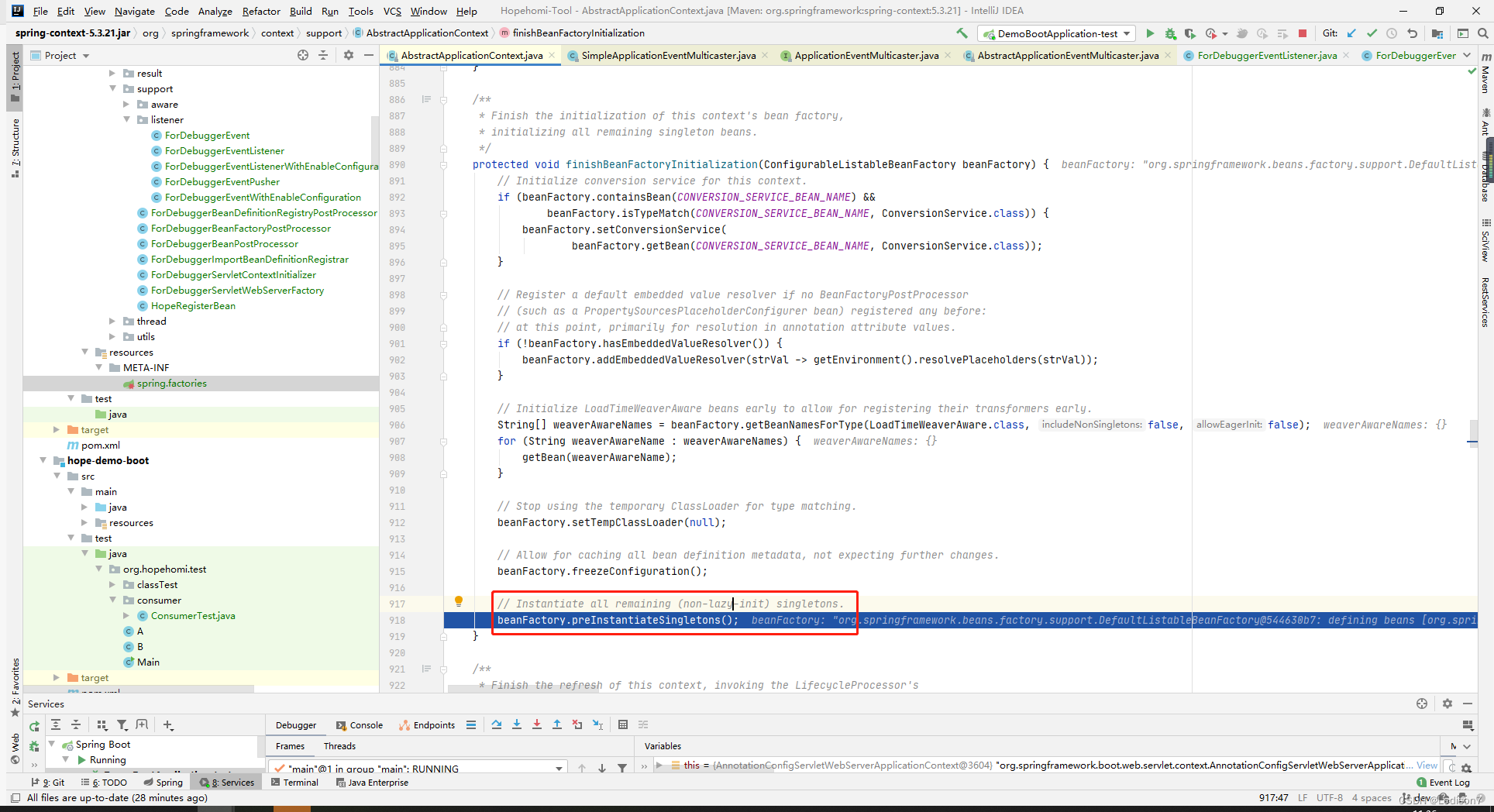The height and width of the screenshot is (812, 1494).
Task: Open the VCS menu
Action: pyautogui.click(x=393, y=11)
